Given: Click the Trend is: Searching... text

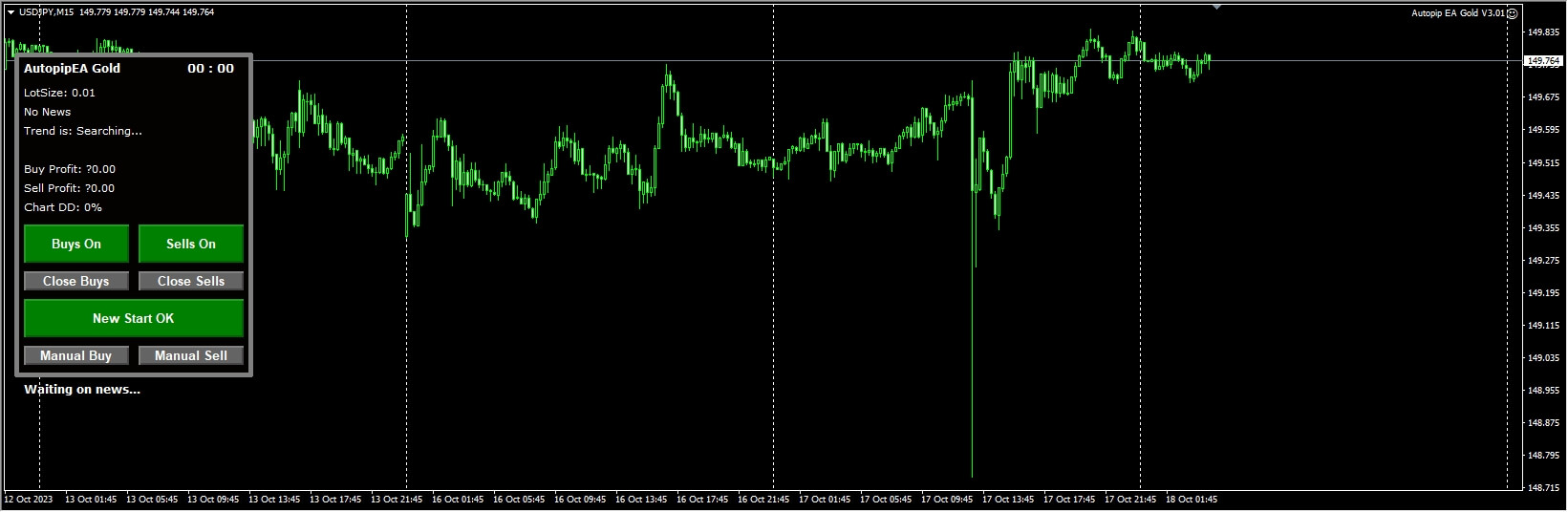Looking at the screenshot, I should (83, 131).
